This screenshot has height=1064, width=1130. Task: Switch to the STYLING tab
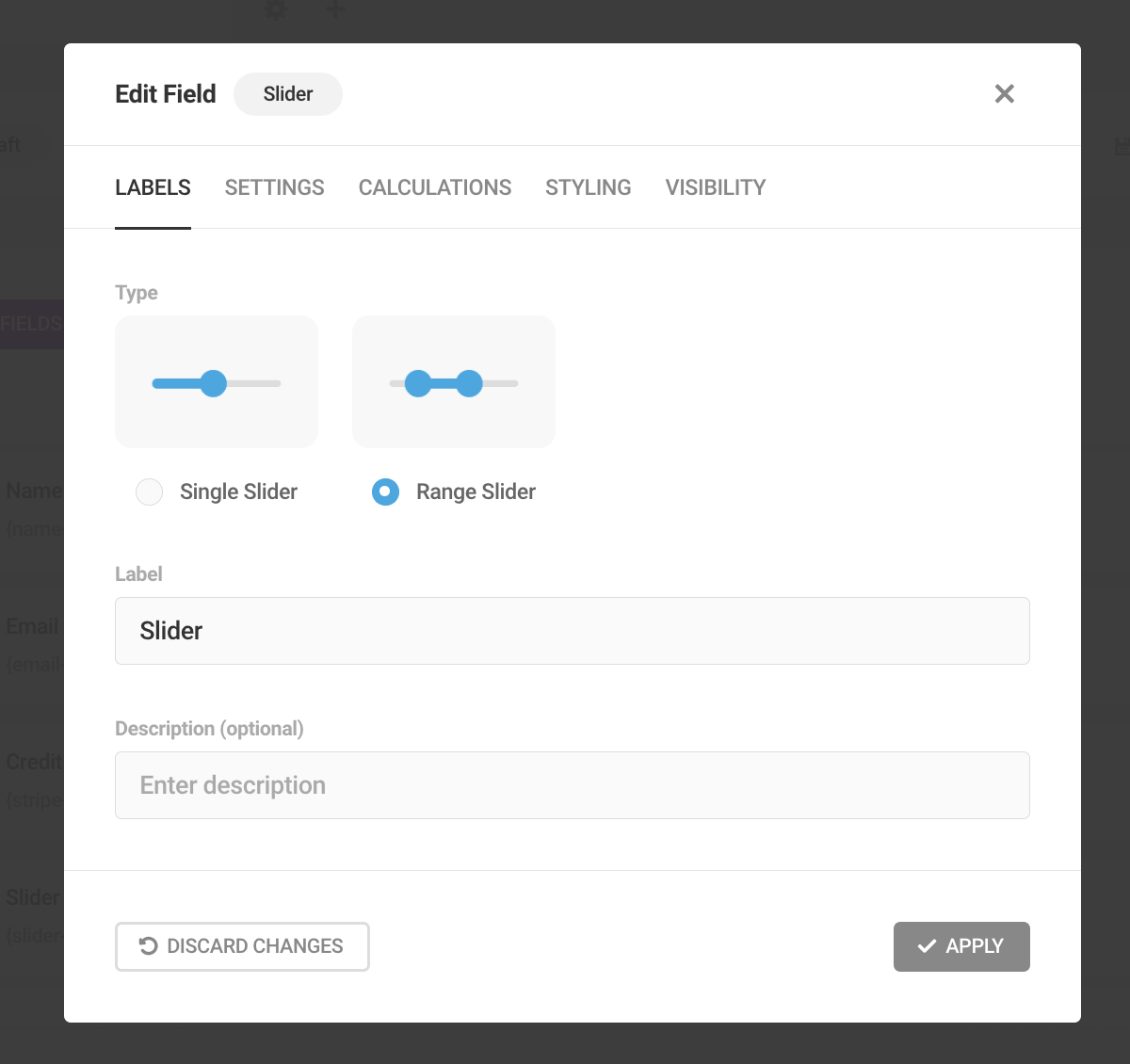588,187
